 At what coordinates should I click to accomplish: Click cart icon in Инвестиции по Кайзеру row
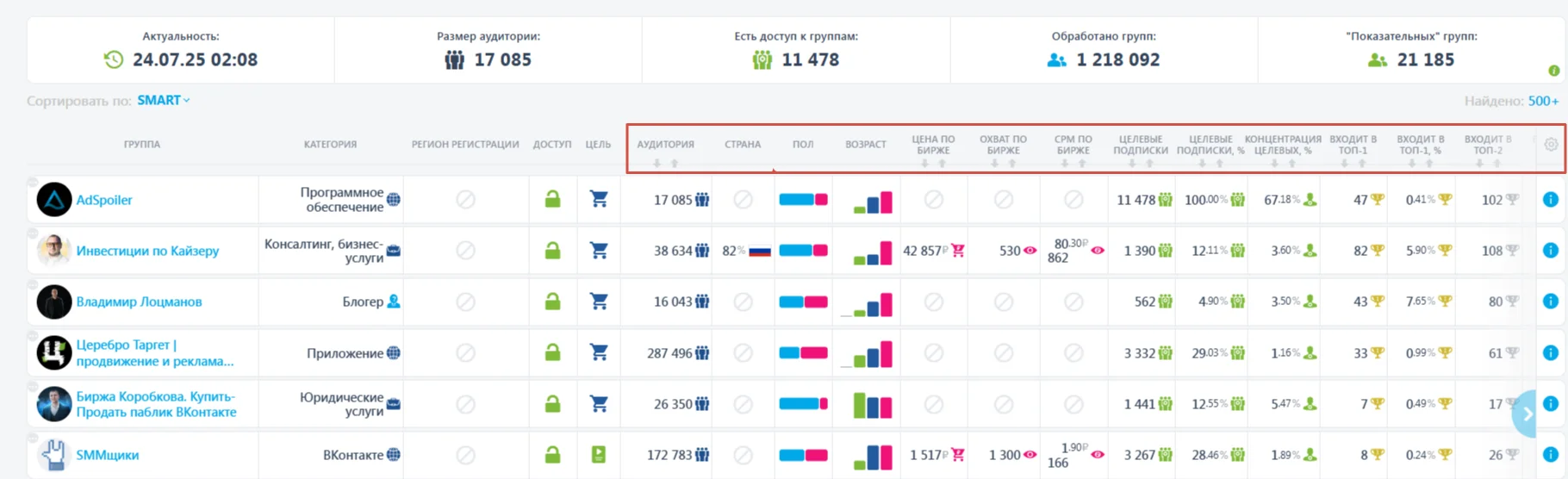point(599,251)
